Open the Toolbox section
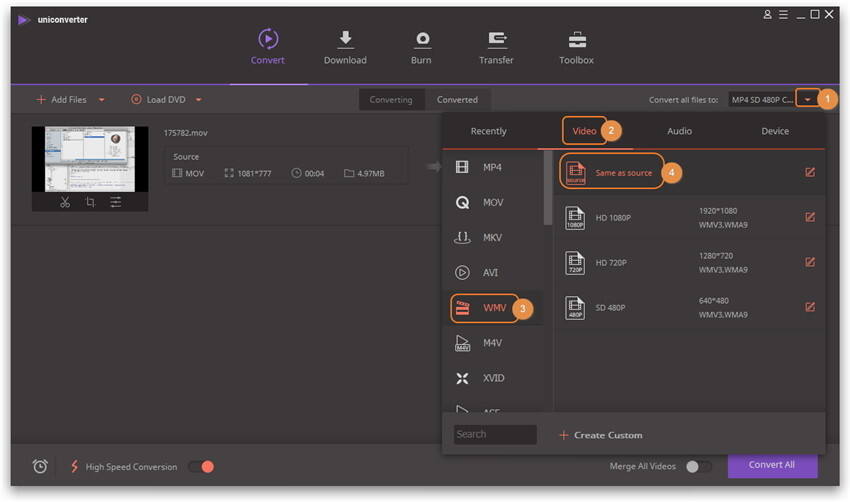The height and width of the screenshot is (502, 850). point(576,47)
